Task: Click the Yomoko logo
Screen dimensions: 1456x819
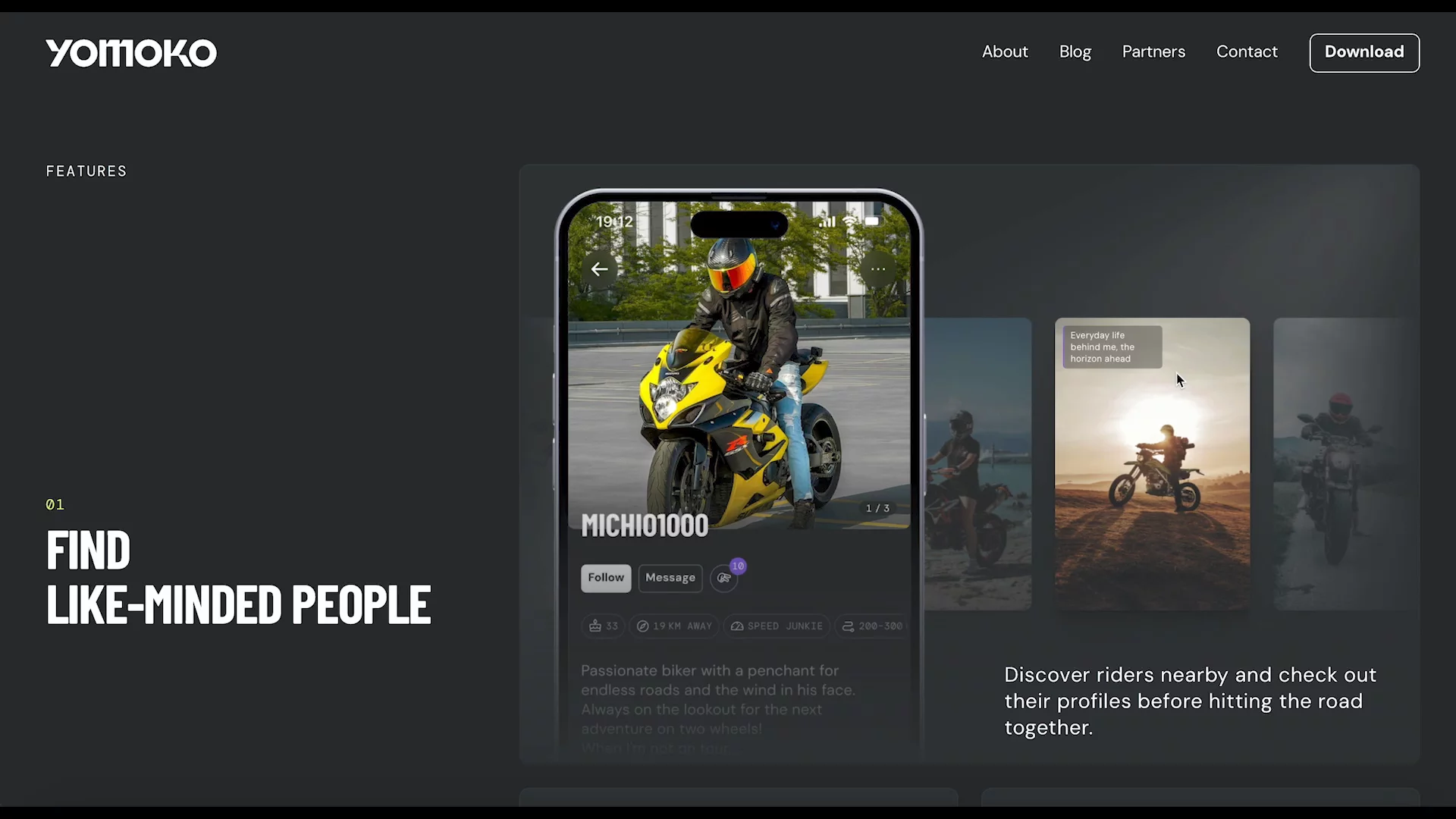Action: pos(131,53)
